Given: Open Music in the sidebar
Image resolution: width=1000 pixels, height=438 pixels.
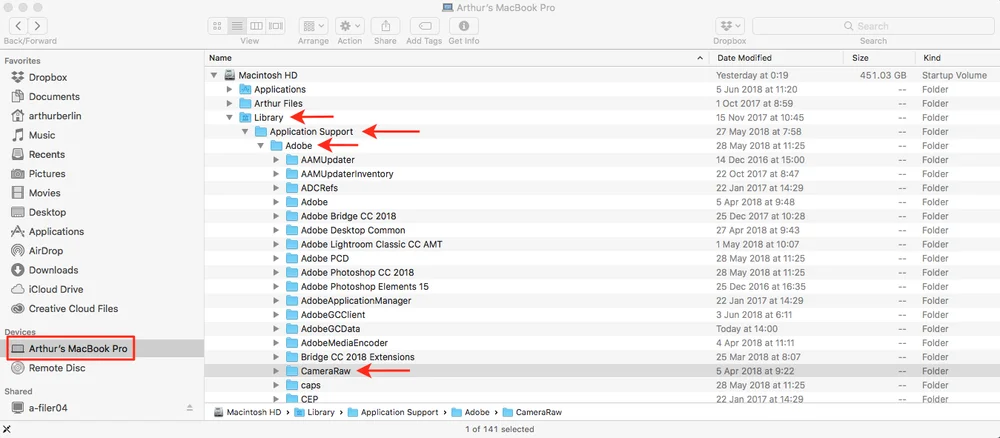Looking at the screenshot, I should (41, 135).
